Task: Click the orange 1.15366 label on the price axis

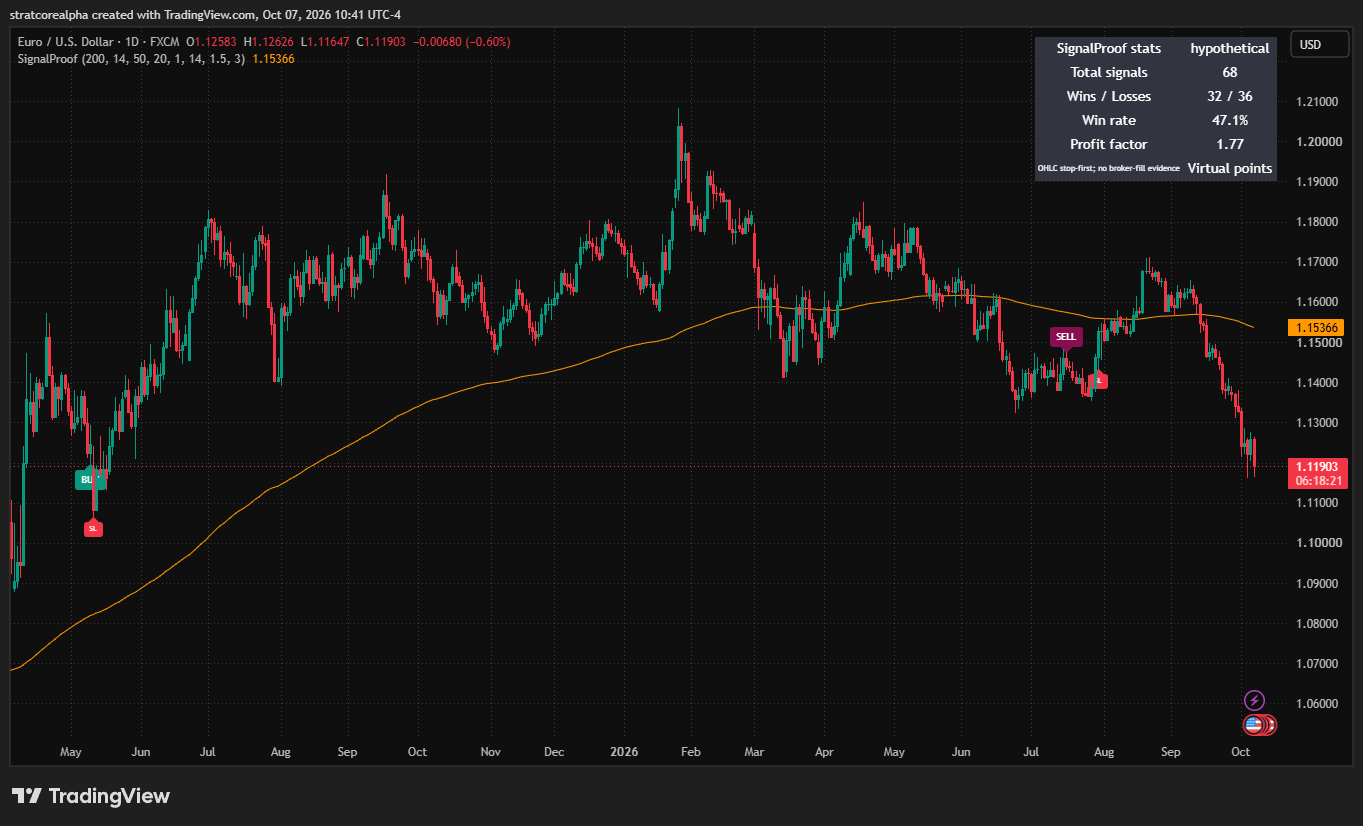Action: pos(1316,328)
